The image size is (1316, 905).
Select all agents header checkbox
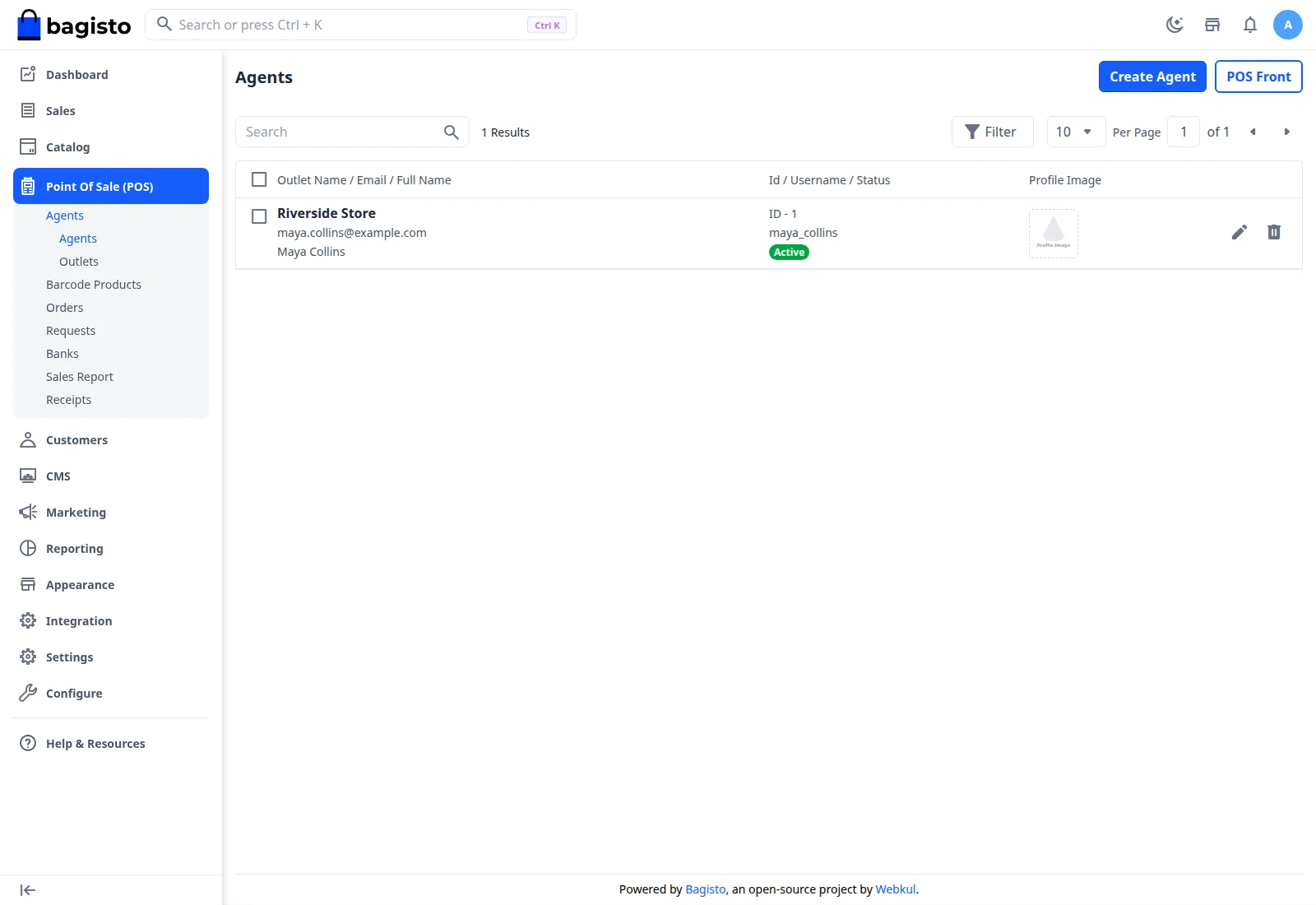click(259, 179)
